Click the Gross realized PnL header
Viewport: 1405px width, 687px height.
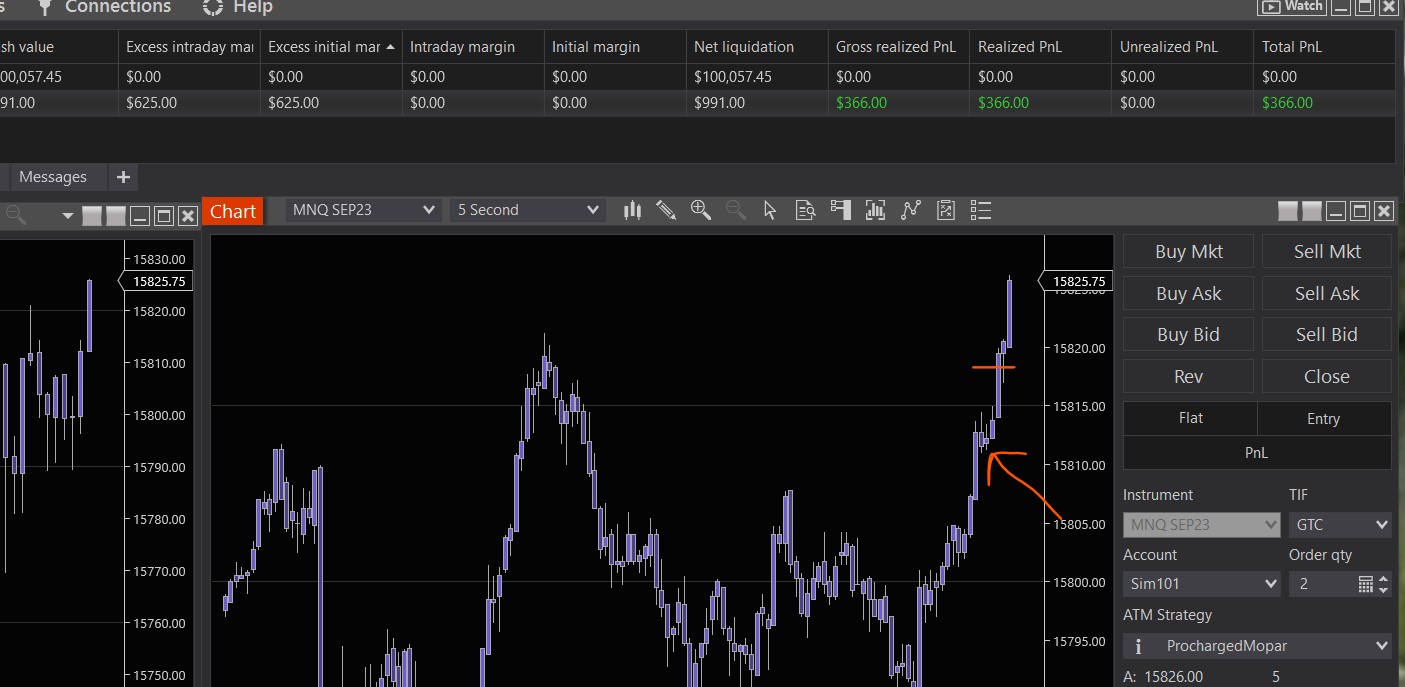click(899, 47)
